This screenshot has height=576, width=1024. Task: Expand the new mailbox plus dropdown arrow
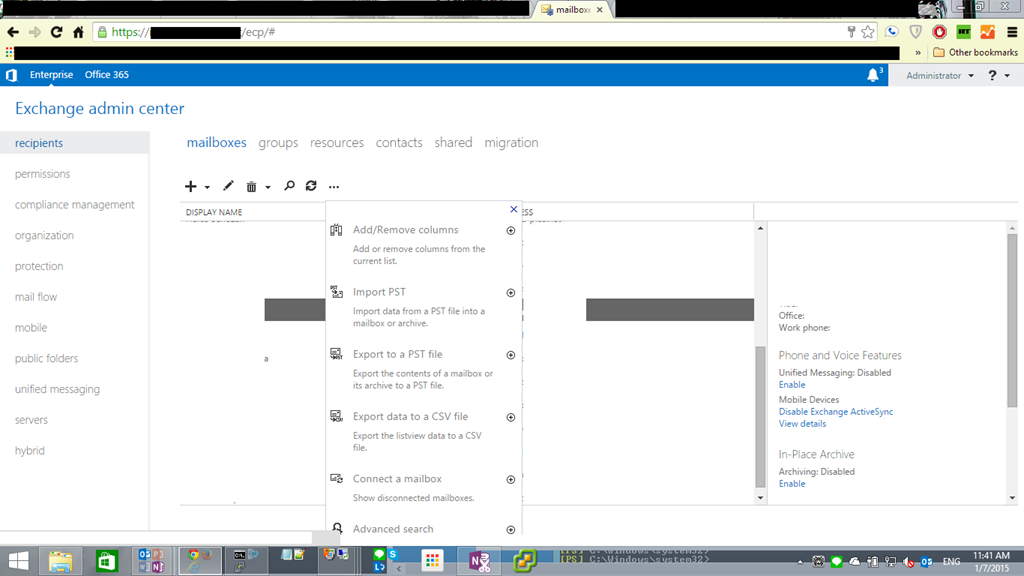207,187
